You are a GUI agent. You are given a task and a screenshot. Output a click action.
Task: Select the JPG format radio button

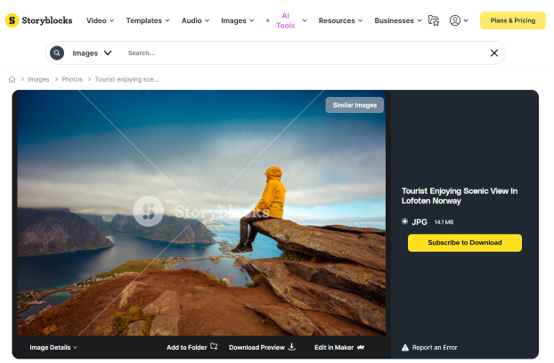[x=405, y=221]
